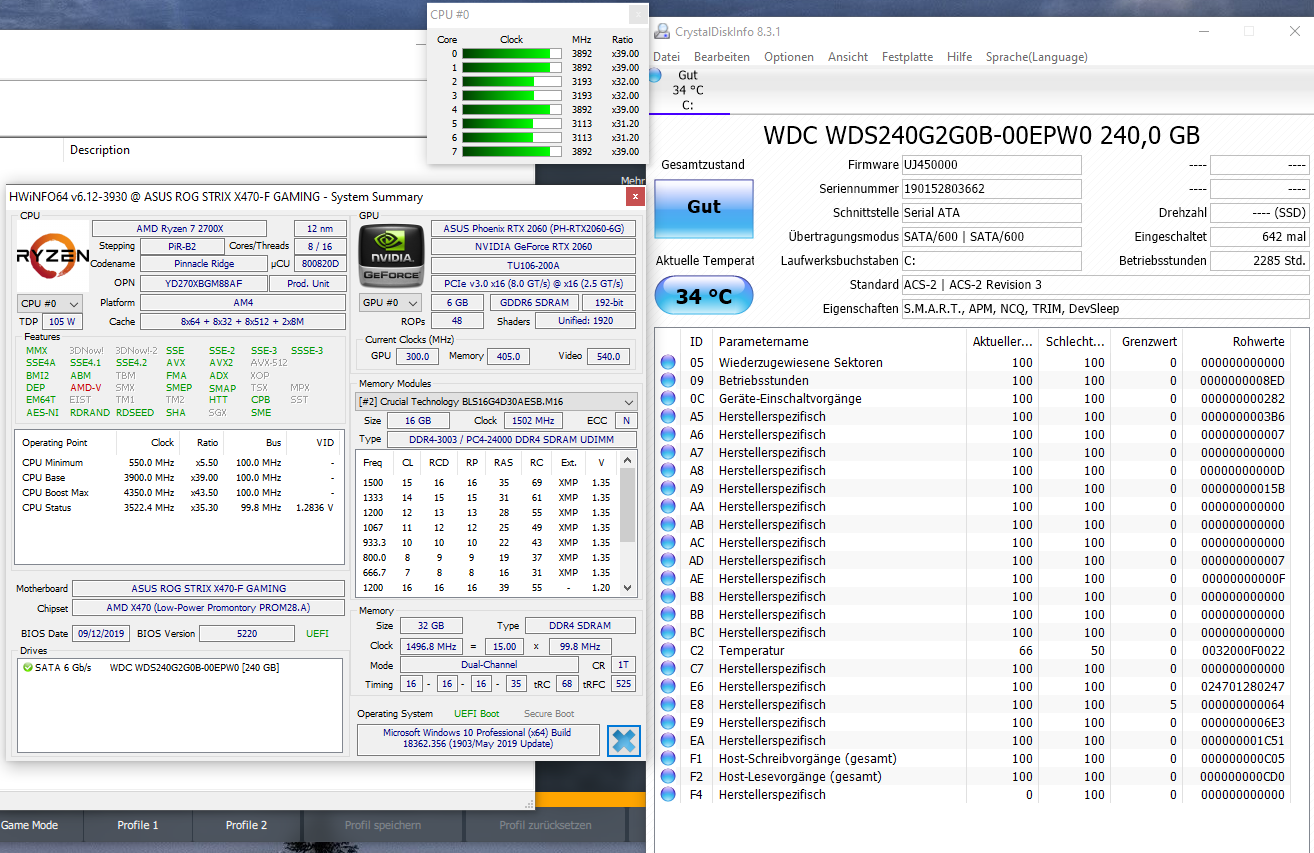Click the BIOS Version 5220 field
Viewport: 1314px width, 853px height.
(x=247, y=633)
